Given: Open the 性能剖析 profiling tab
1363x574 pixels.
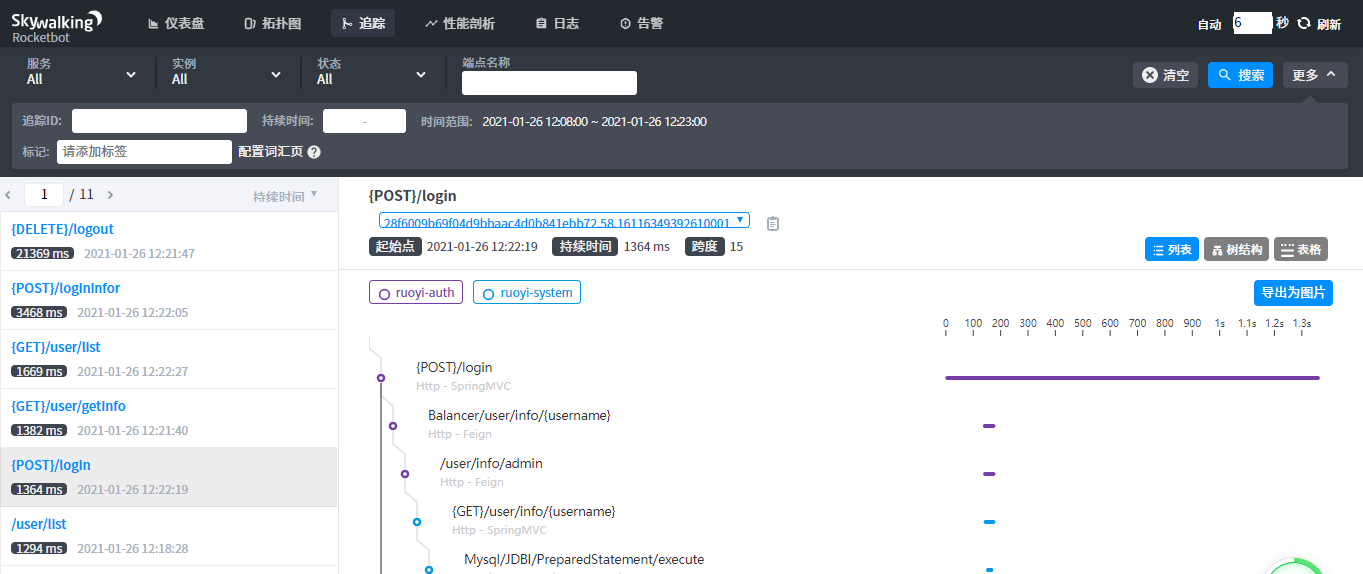Looking at the screenshot, I should pyautogui.click(x=459, y=23).
